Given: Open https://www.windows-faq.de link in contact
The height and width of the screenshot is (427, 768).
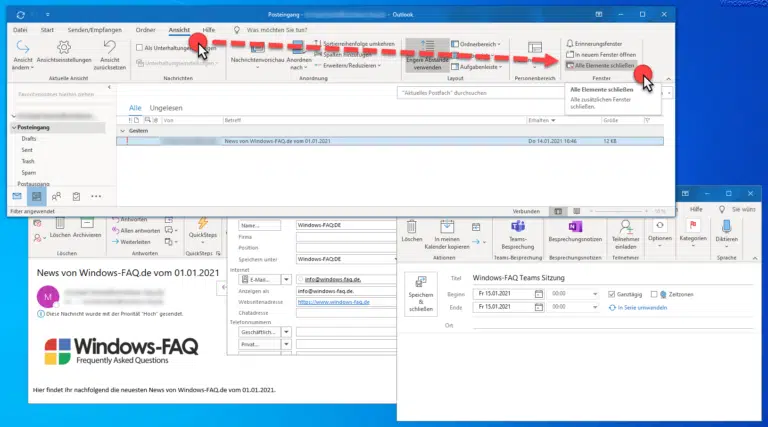Looking at the screenshot, I should [x=334, y=302].
